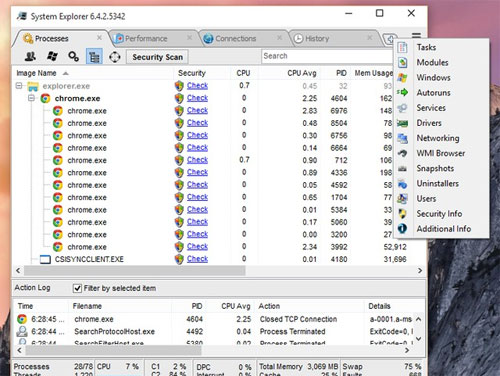This screenshot has height=376, width=500.
Task: Click the Mem Usage column header
Action: point(374,73)
